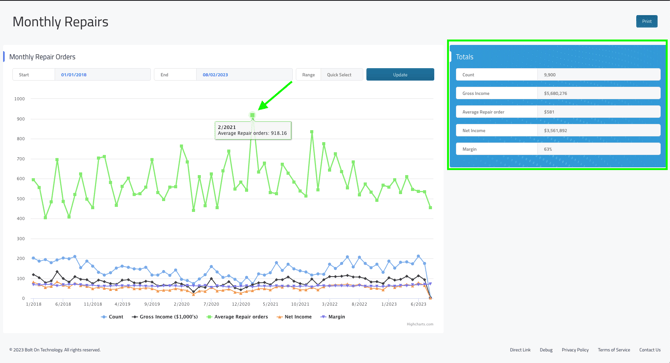Click the Net Income total value field

tap(599, 130)
